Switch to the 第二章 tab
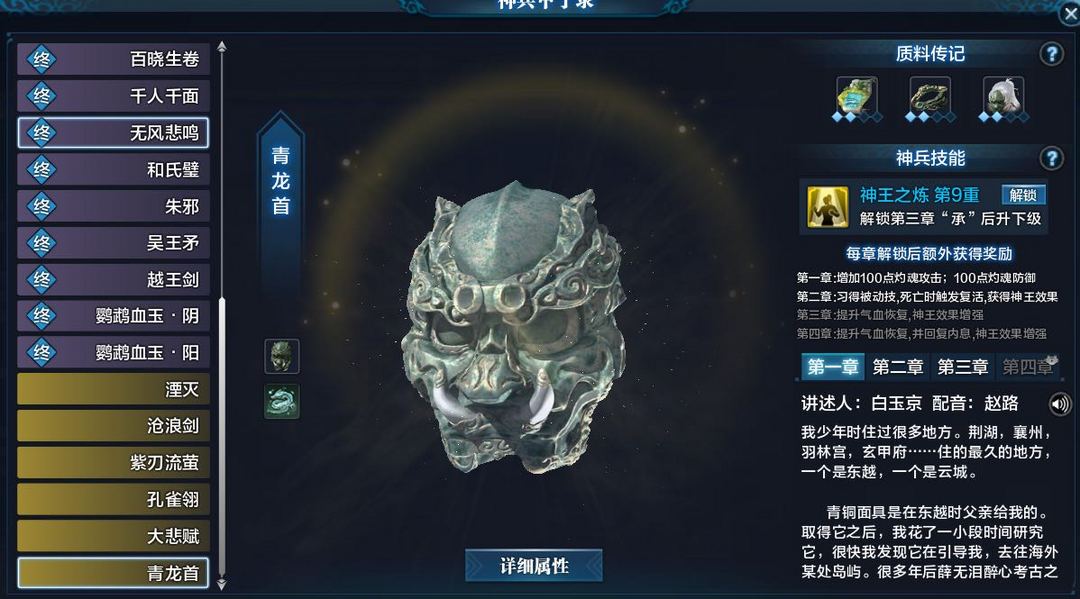The height and width of the screenshot is (599, 1080). click(x=897, y=367)
